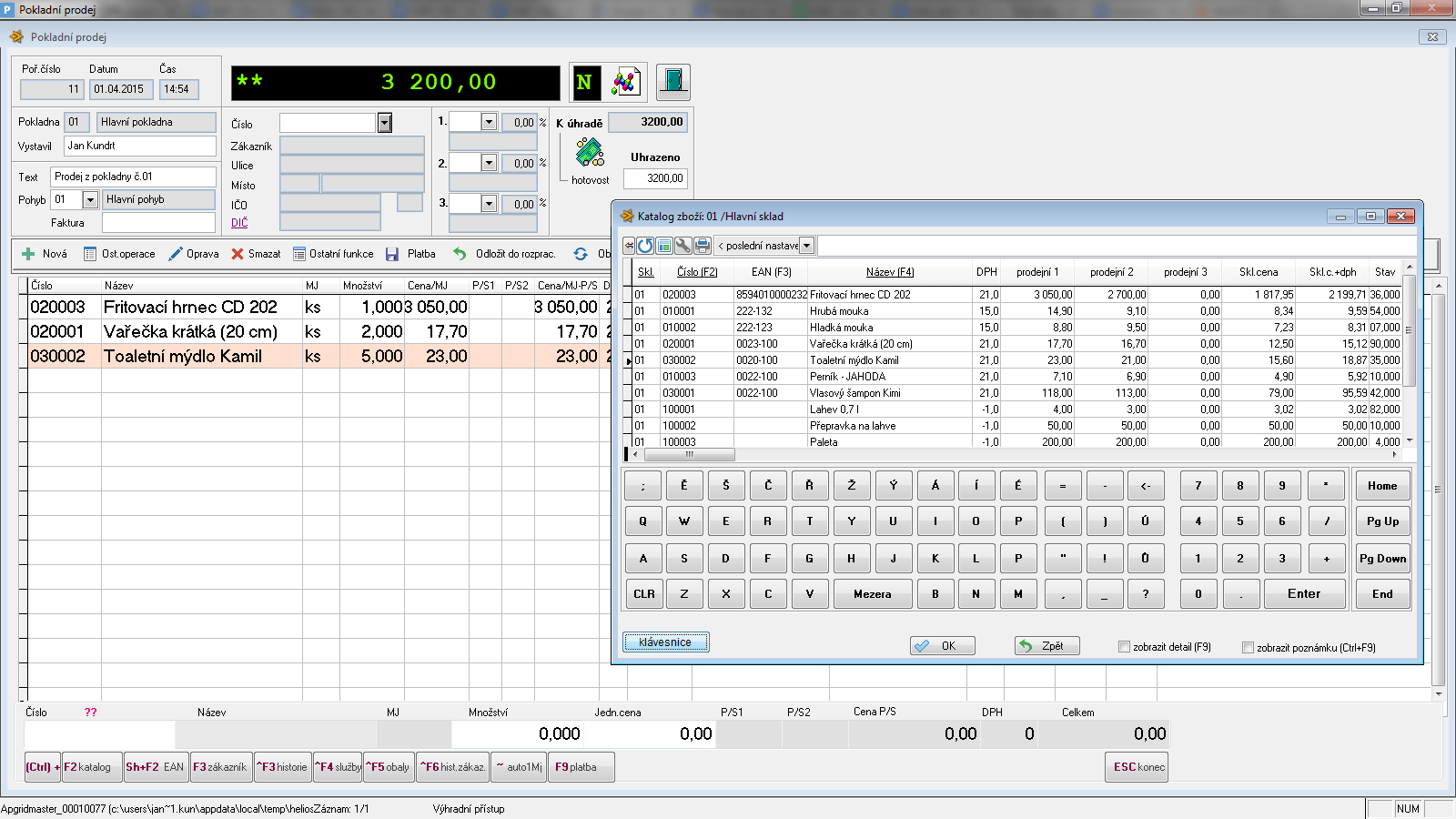
Task: Click the colorful cubes document icon
Action: coord(625,83)
